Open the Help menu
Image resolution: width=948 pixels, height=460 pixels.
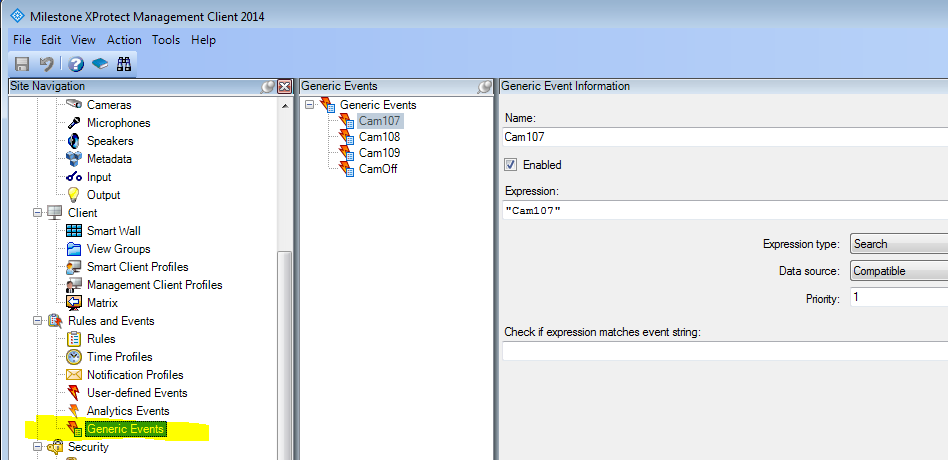(203, 40)
